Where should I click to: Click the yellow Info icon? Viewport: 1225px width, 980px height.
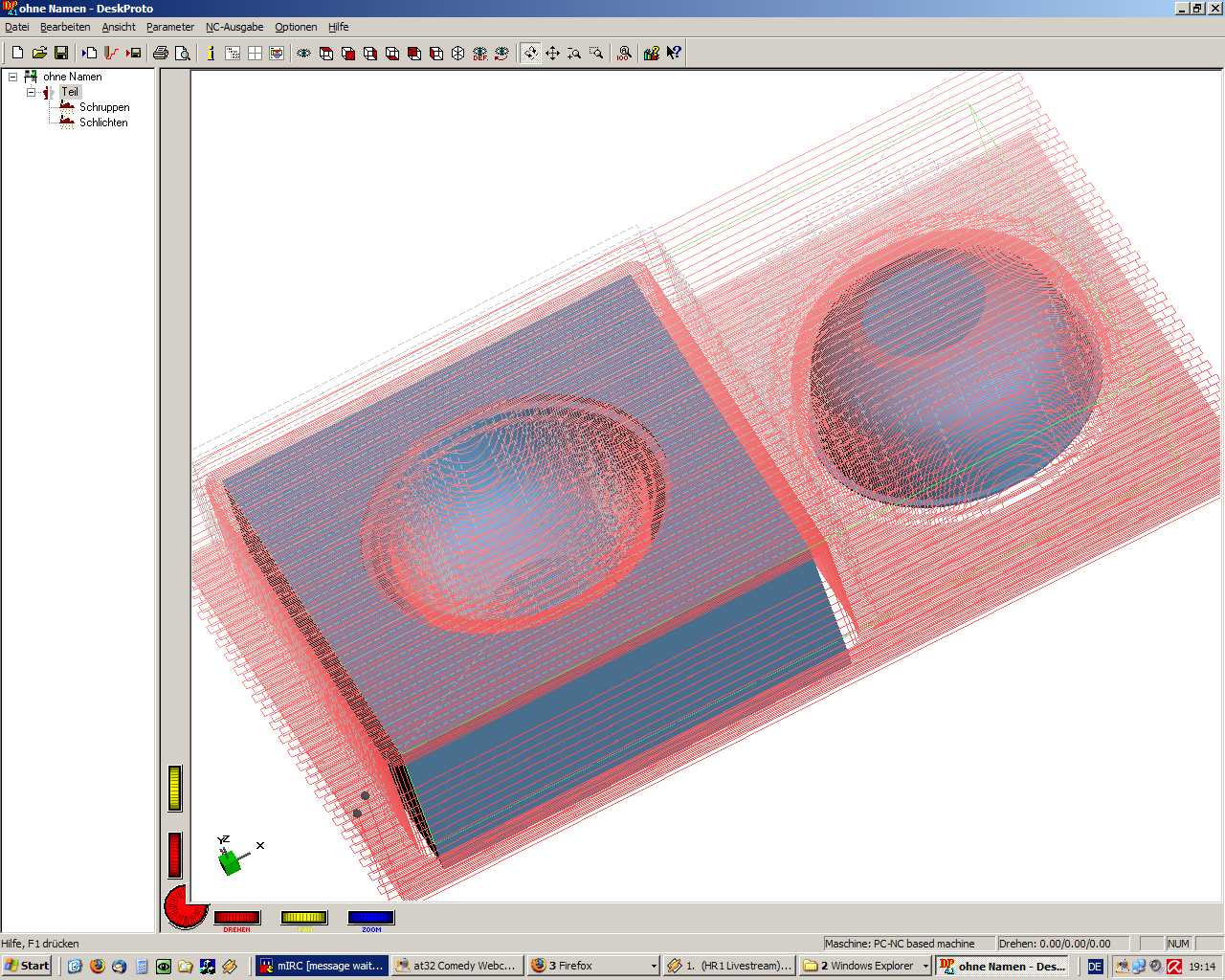pos(211,54)
